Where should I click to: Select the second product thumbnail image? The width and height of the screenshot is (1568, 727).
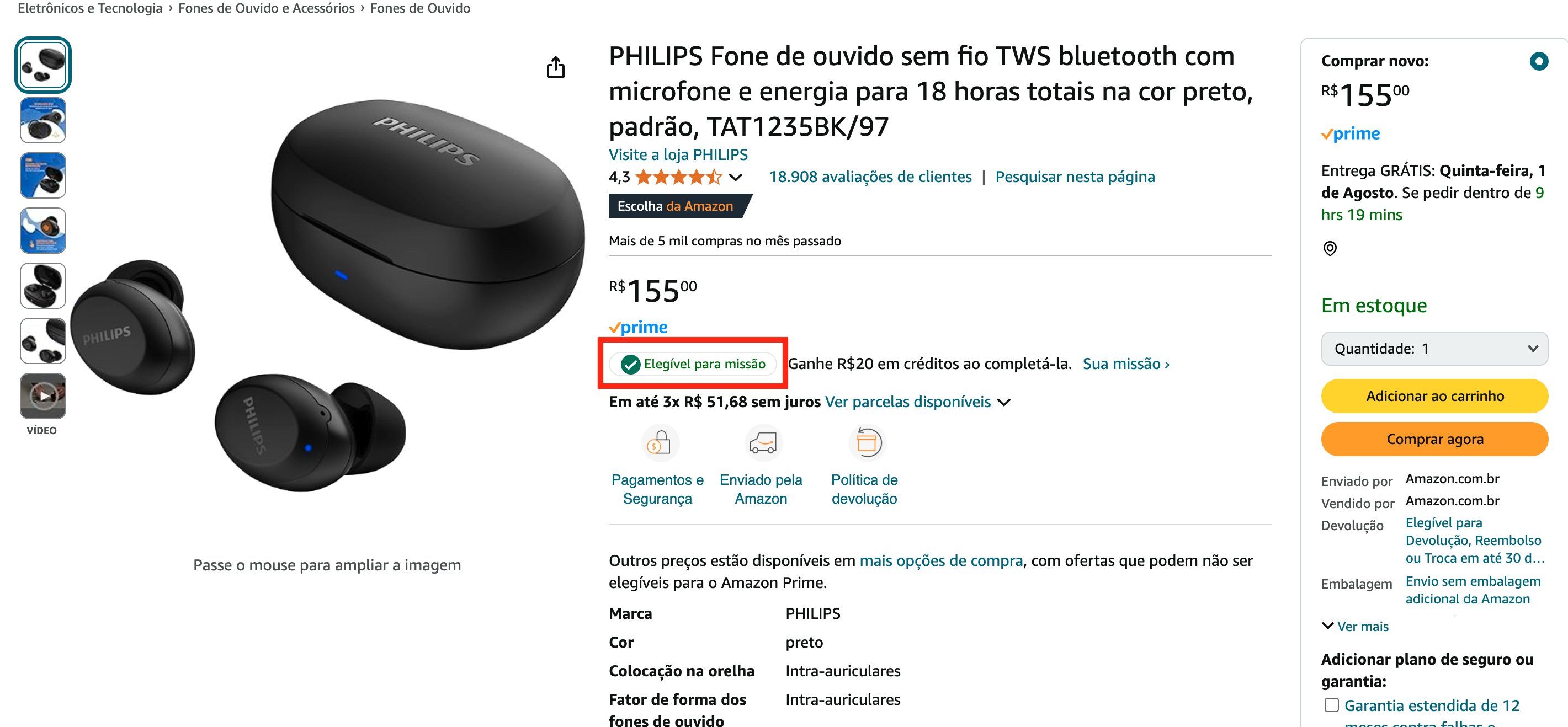click(x=42, y=120)
